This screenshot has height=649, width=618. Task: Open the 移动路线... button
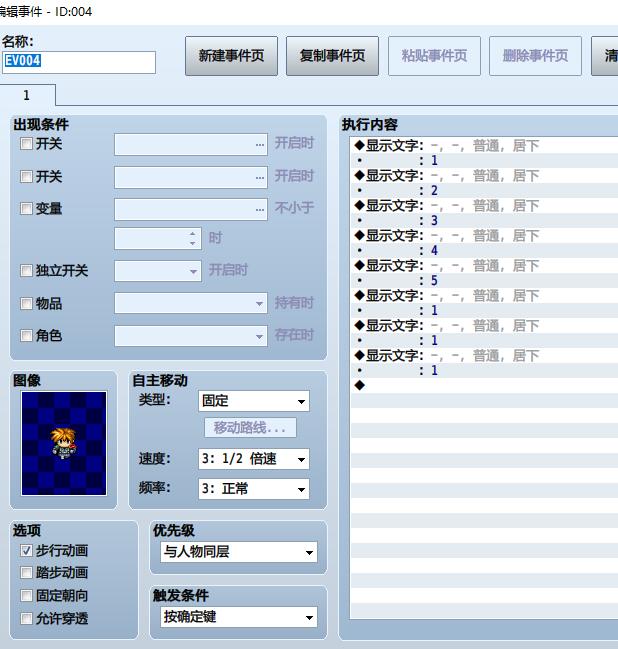250,428
